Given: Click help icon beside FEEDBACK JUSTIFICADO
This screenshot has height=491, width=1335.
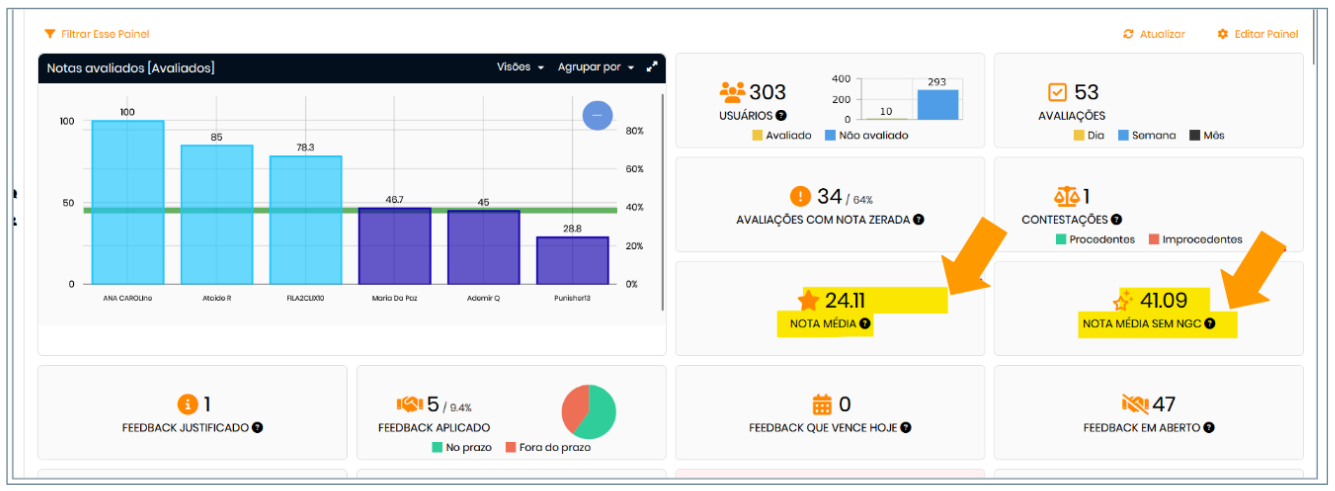Looking at the screenshot, I should click(x=257, y=428).
